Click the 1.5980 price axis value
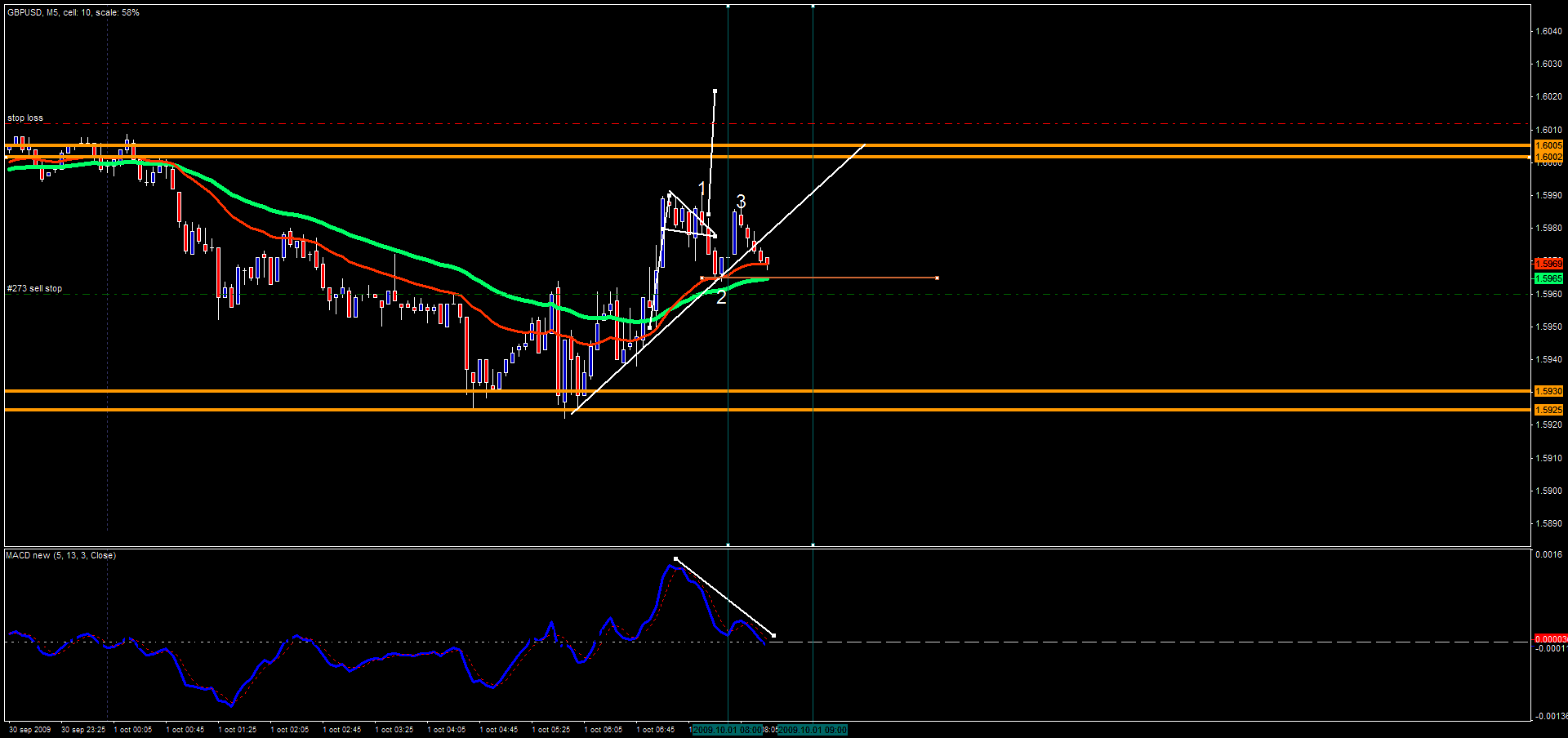Image resolution: width=1568 pixels, height=738 pixels. point(1549,228)
